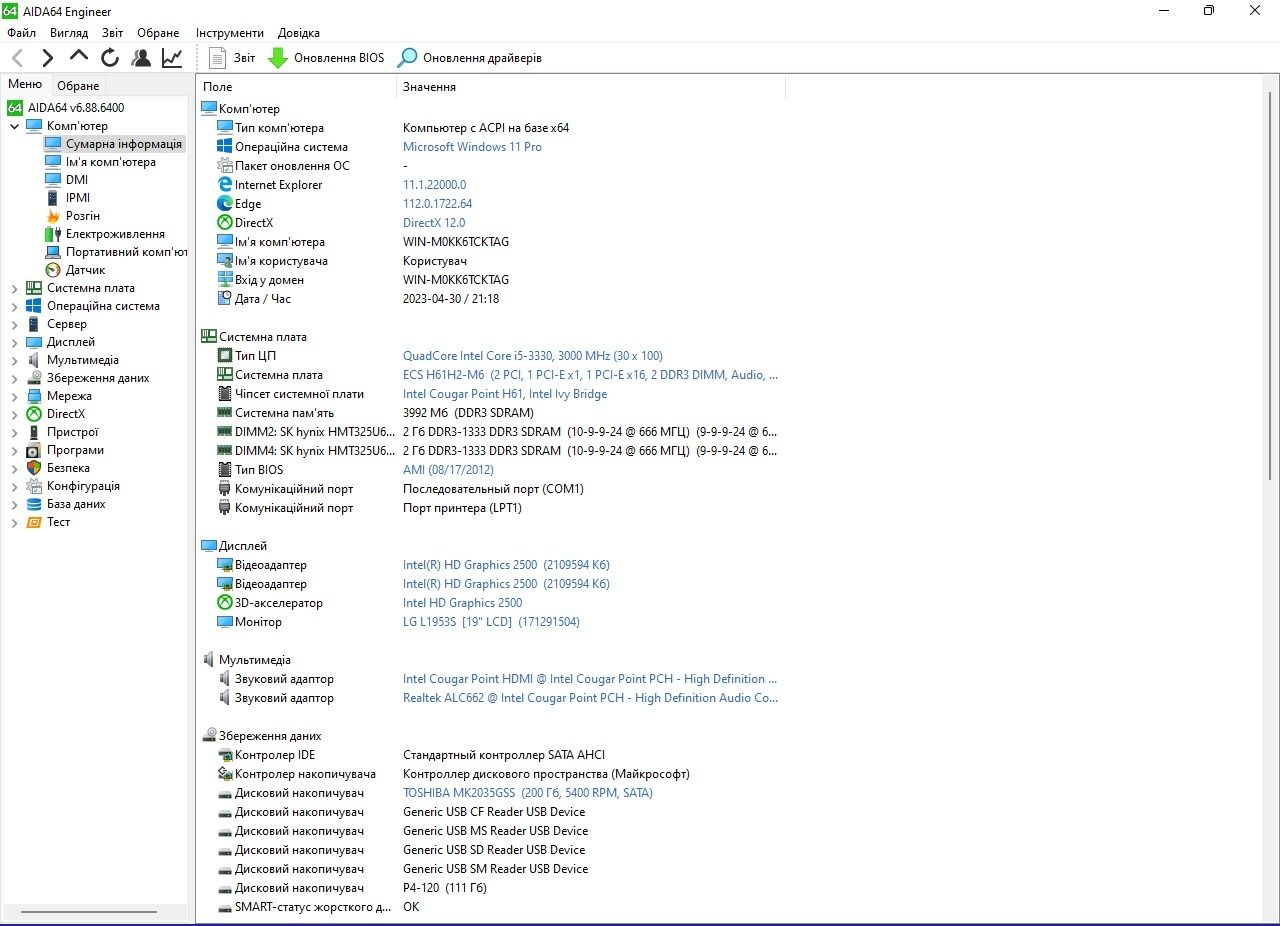The height and width of the screenshot is (926, 1280).
Task: Open the Intel Cougar Point H61 chipset link
Action: (x=505, y=394)
